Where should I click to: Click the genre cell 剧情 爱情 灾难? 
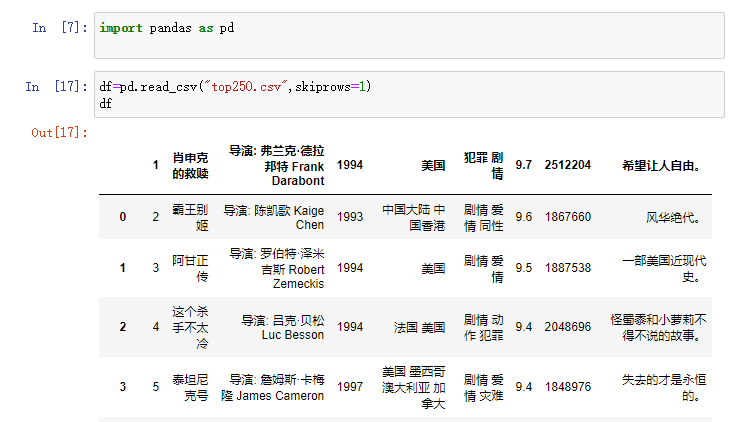[x=483, y=387]
